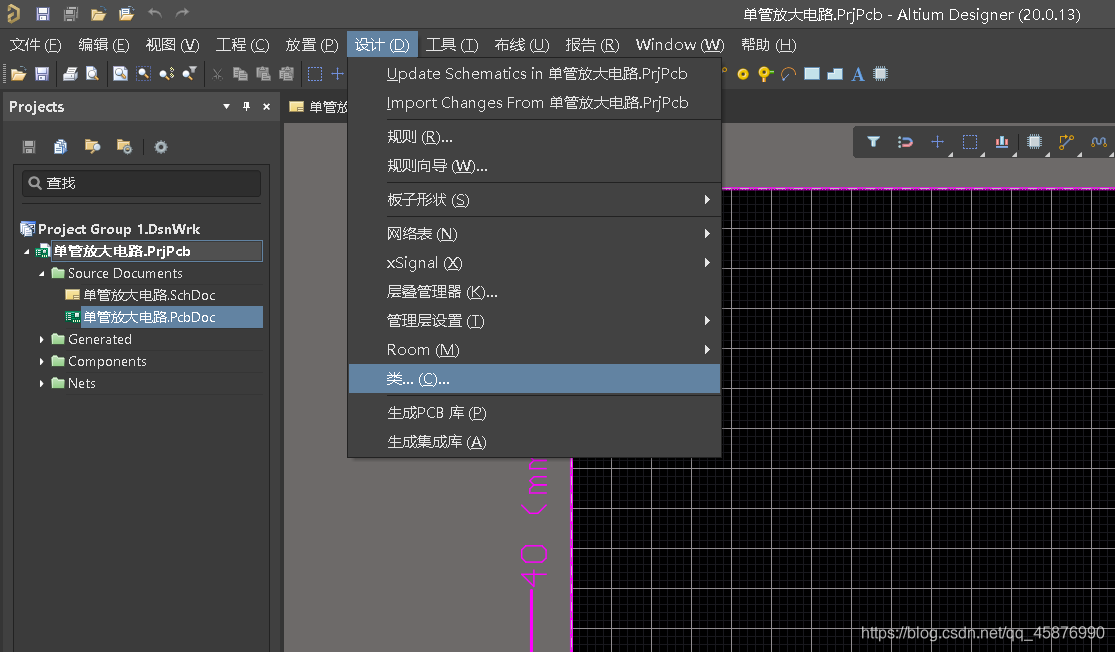The image size is (1115, 652).
Task: Click the Move Objects cross icon in active bar
Action: [x=937, y=142]
